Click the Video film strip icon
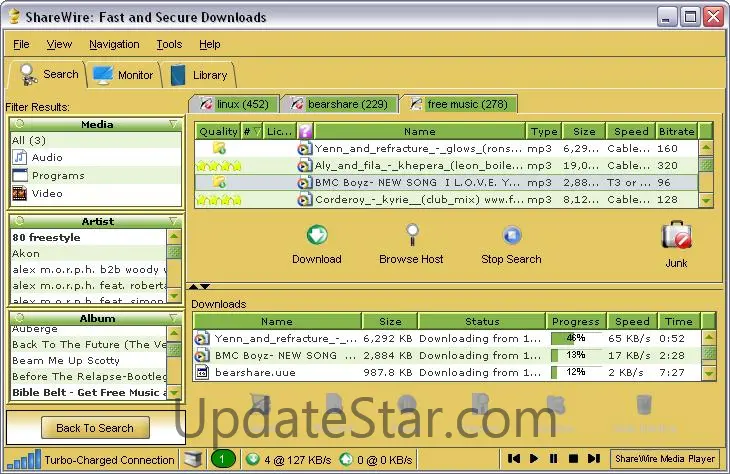Viewport: 730px width, 474px height. tap(20, 193)
